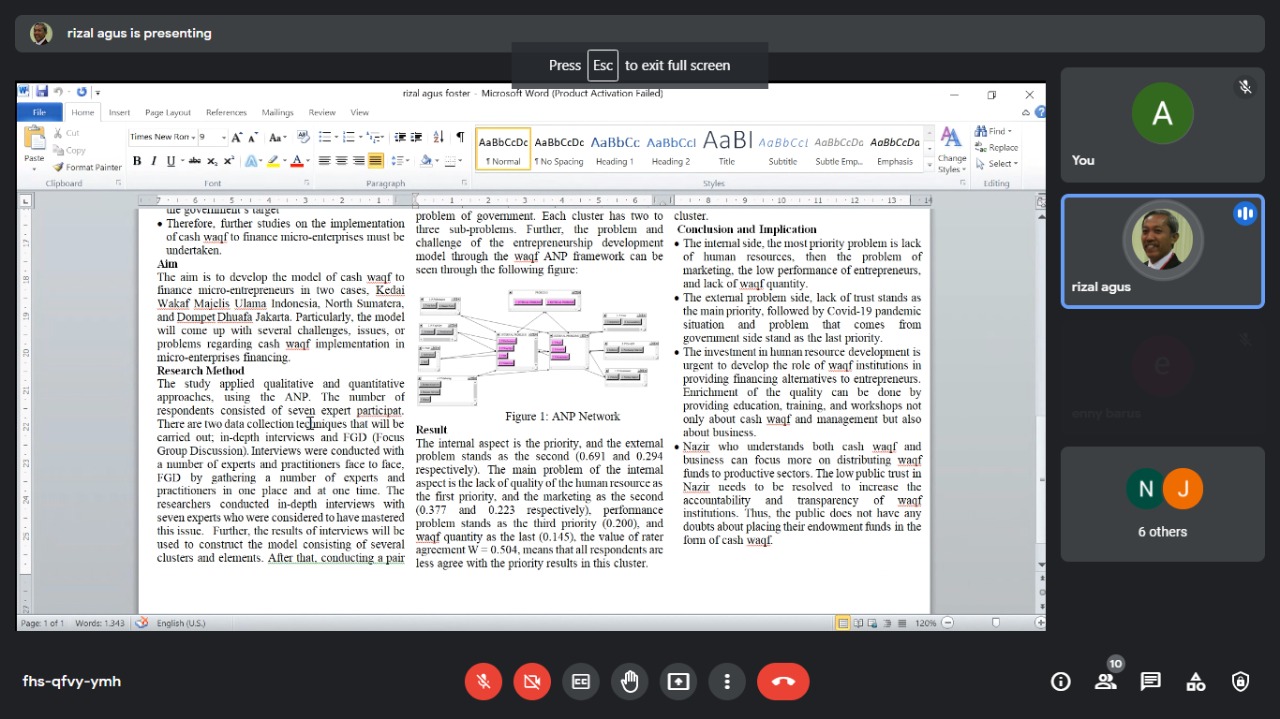Click the Grow Font icon in Word

(x=236, y=137)
